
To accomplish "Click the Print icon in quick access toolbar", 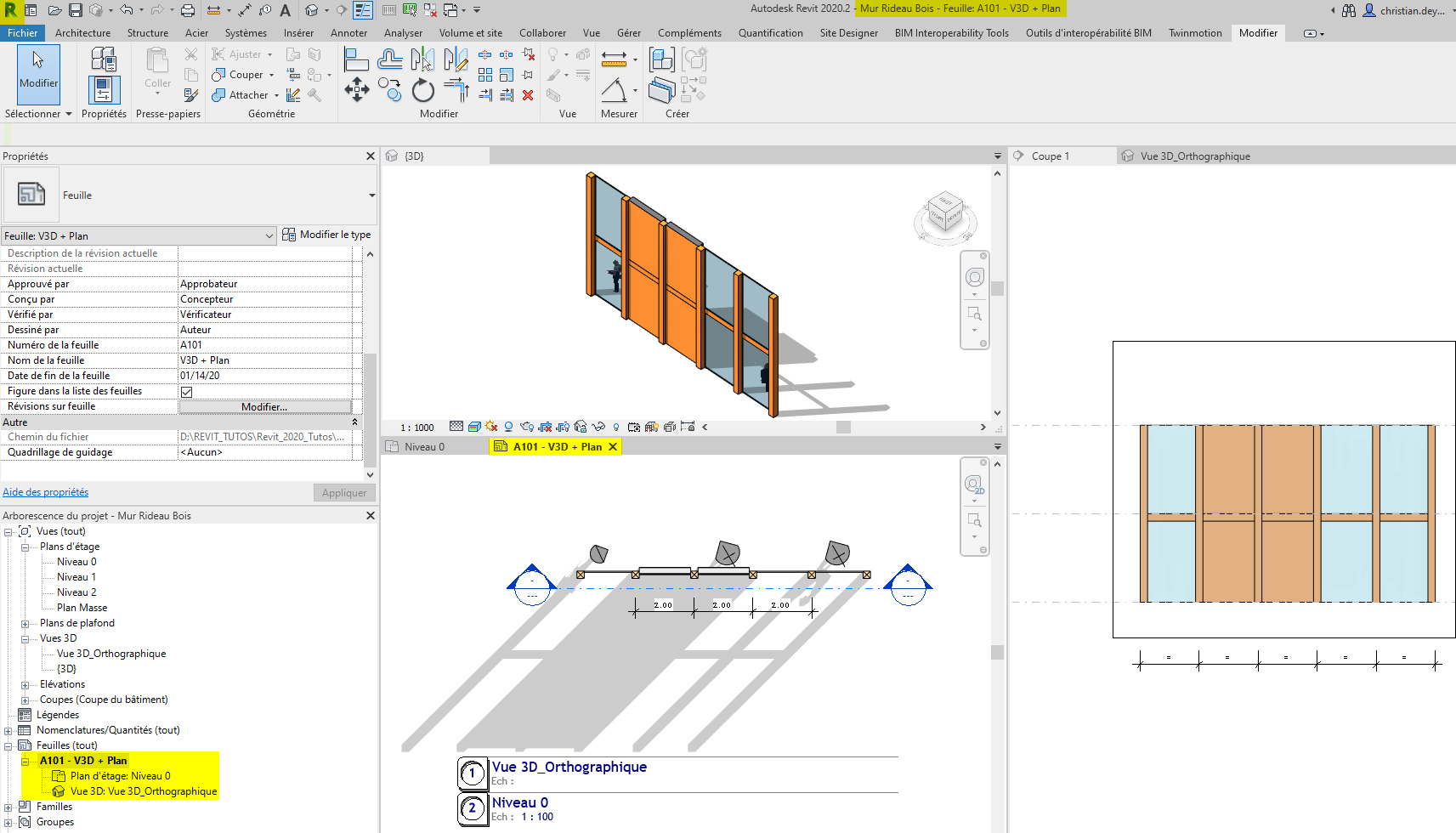I will tap(188, 10).
